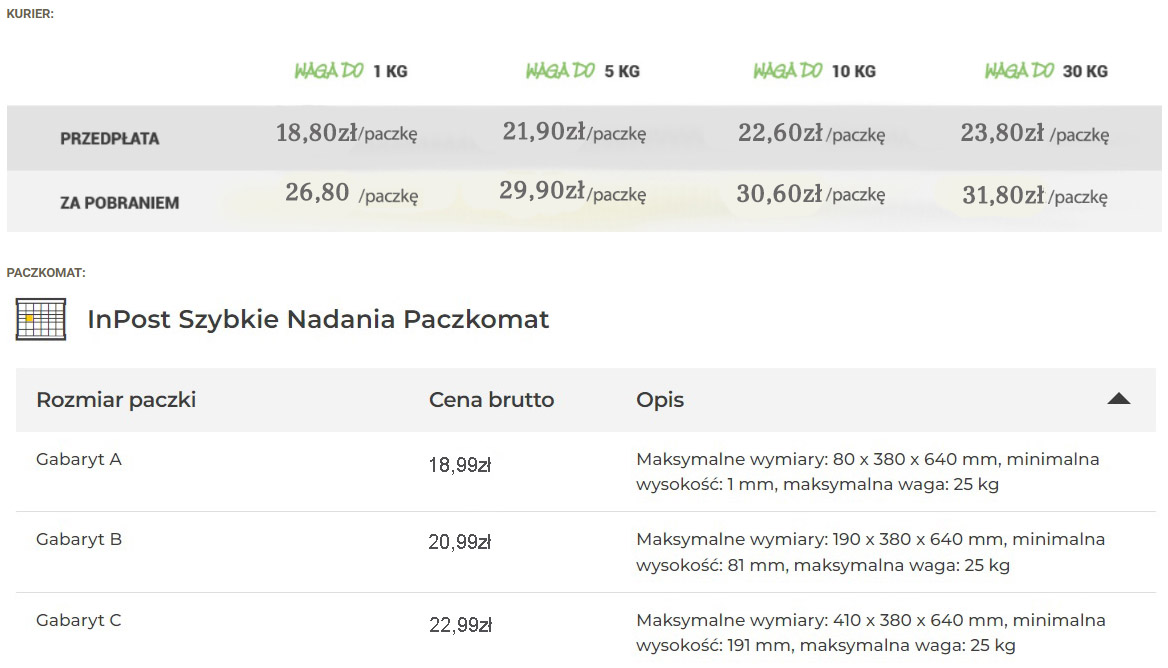Screen dimensions: 1168x668
Task: Click the Waga do 5 KG header
Action: click(582, 71)
